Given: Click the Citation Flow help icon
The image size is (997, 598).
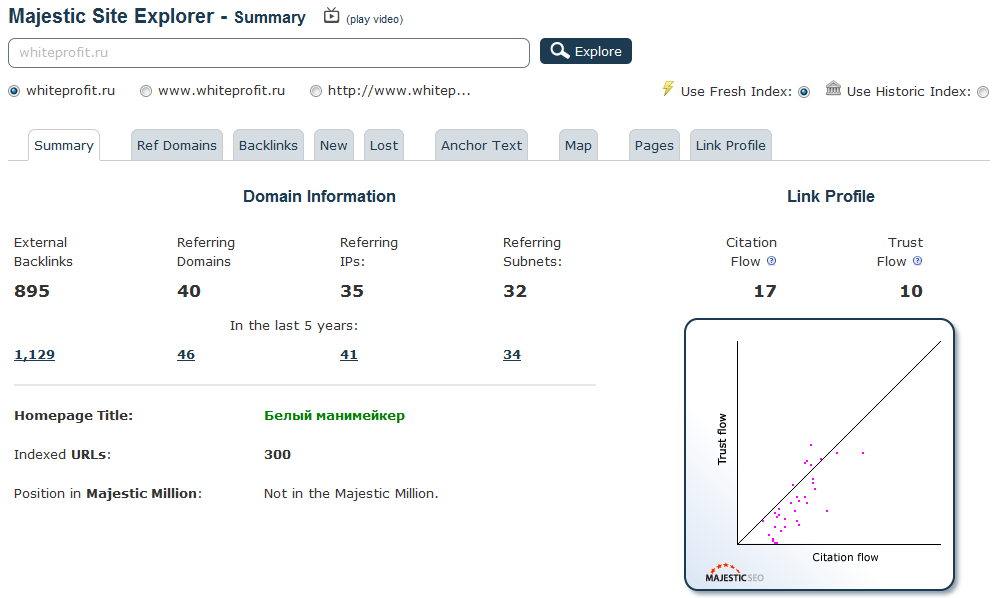Looking at the screenshot, I should (771, 261).
